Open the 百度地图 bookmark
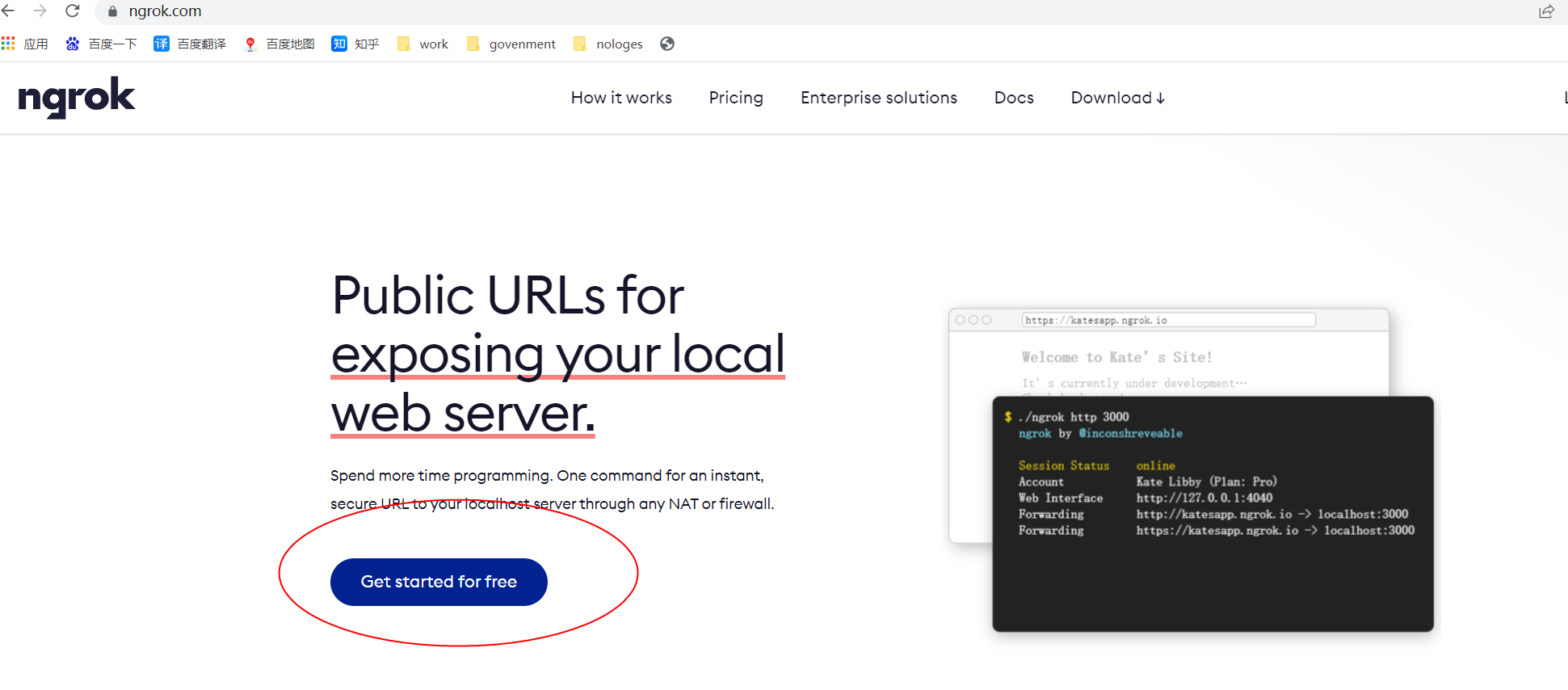Image resolution: width=1568 pixels, height=690 pixels. (x=280, y=44)
